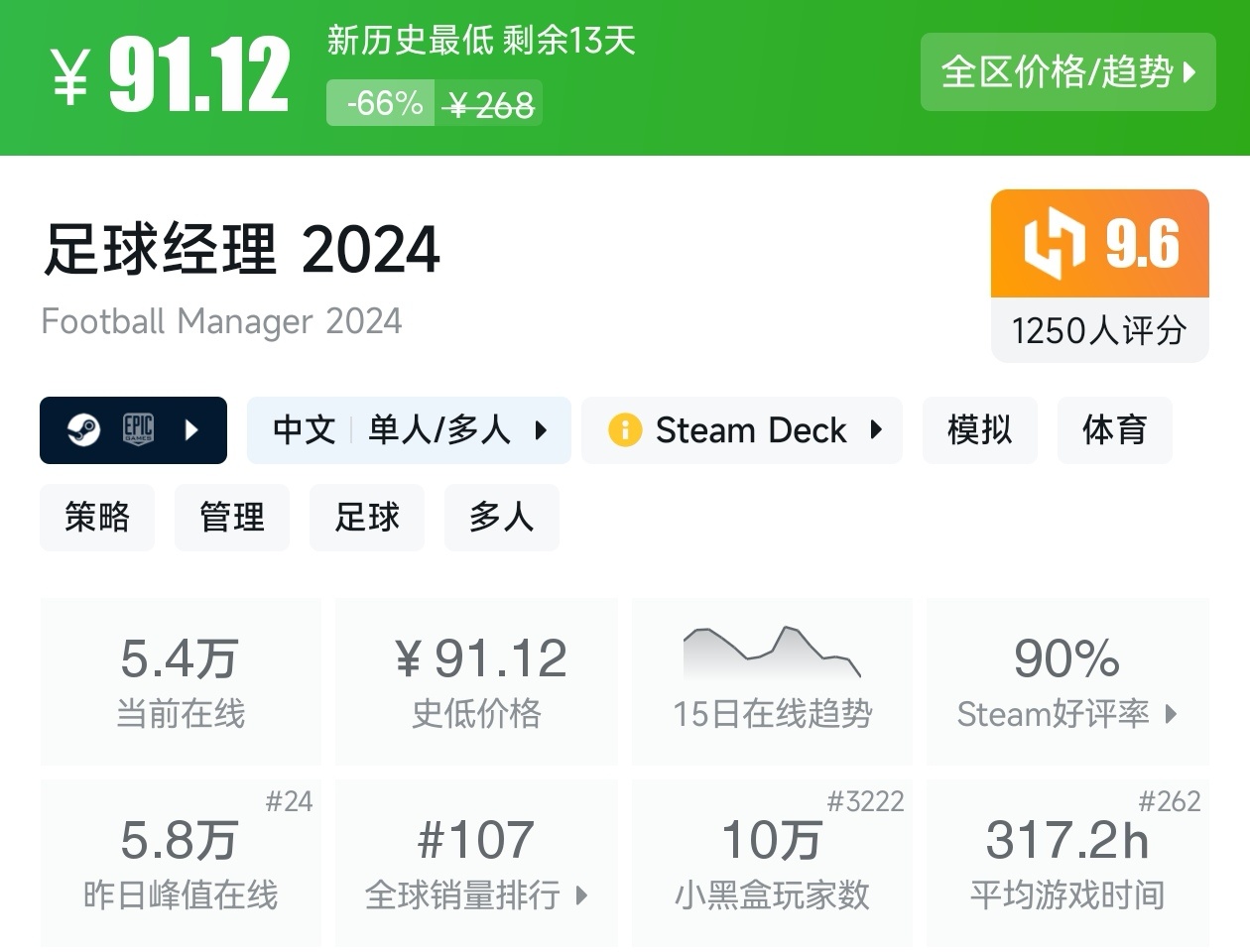Click the Steam platform icon
Viewport: 1250px width, 952px height.
(x=83, y=429)
